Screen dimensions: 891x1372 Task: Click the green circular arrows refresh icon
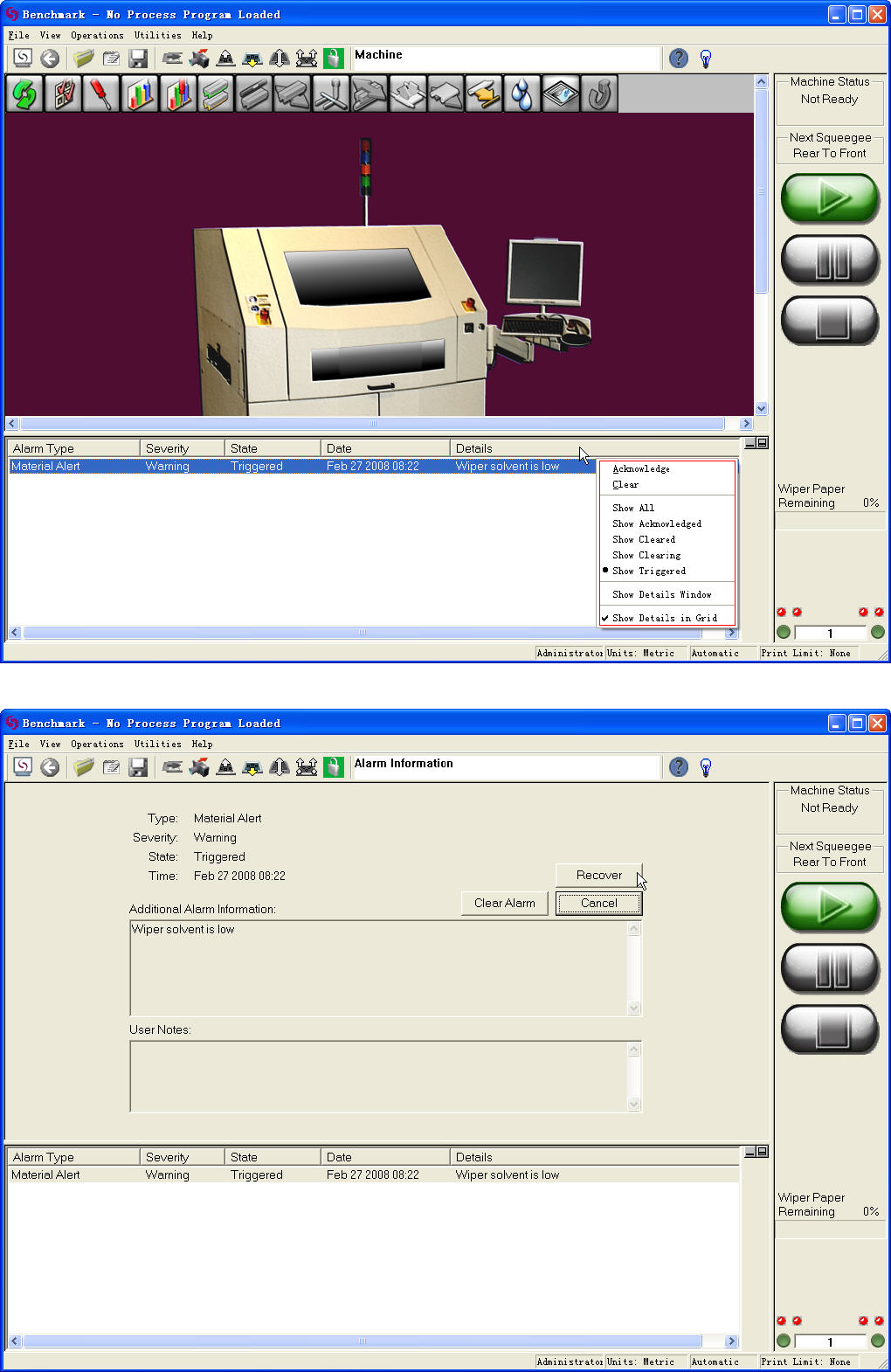click(24, 94)
